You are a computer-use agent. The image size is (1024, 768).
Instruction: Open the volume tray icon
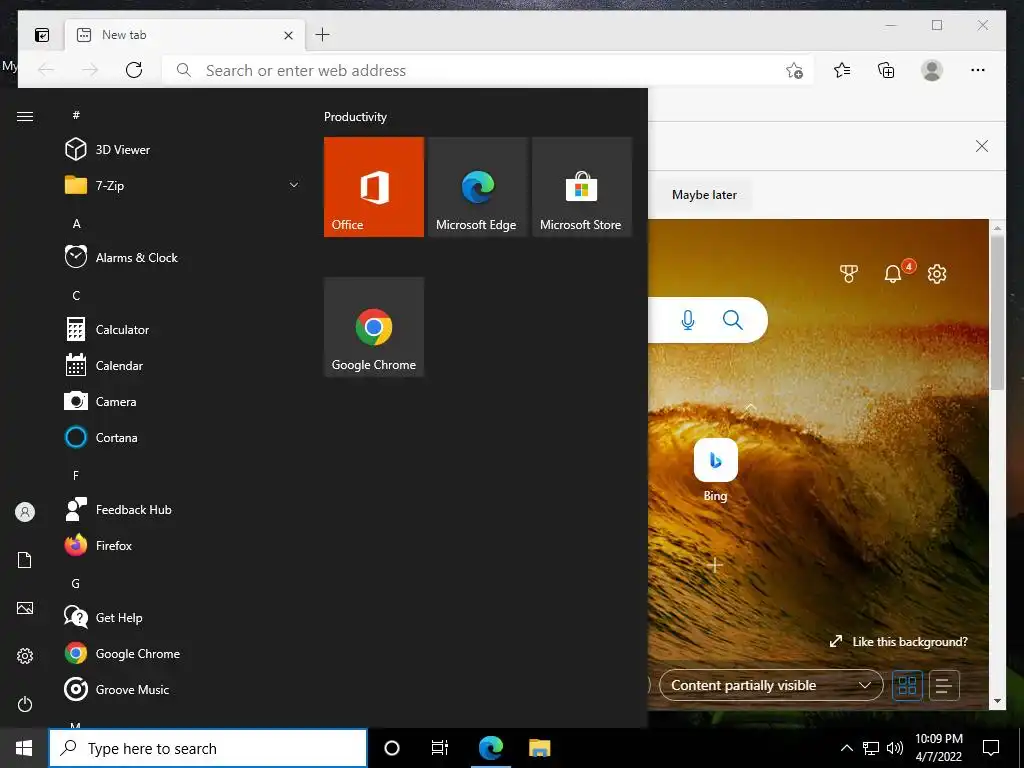pos(895,748)
